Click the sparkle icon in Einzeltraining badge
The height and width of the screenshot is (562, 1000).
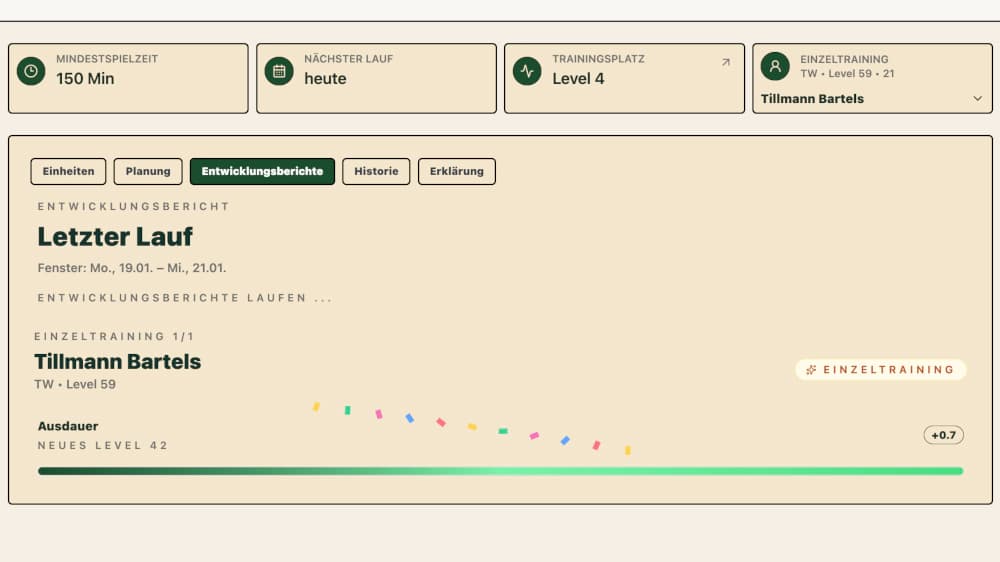tap(811, 370)
